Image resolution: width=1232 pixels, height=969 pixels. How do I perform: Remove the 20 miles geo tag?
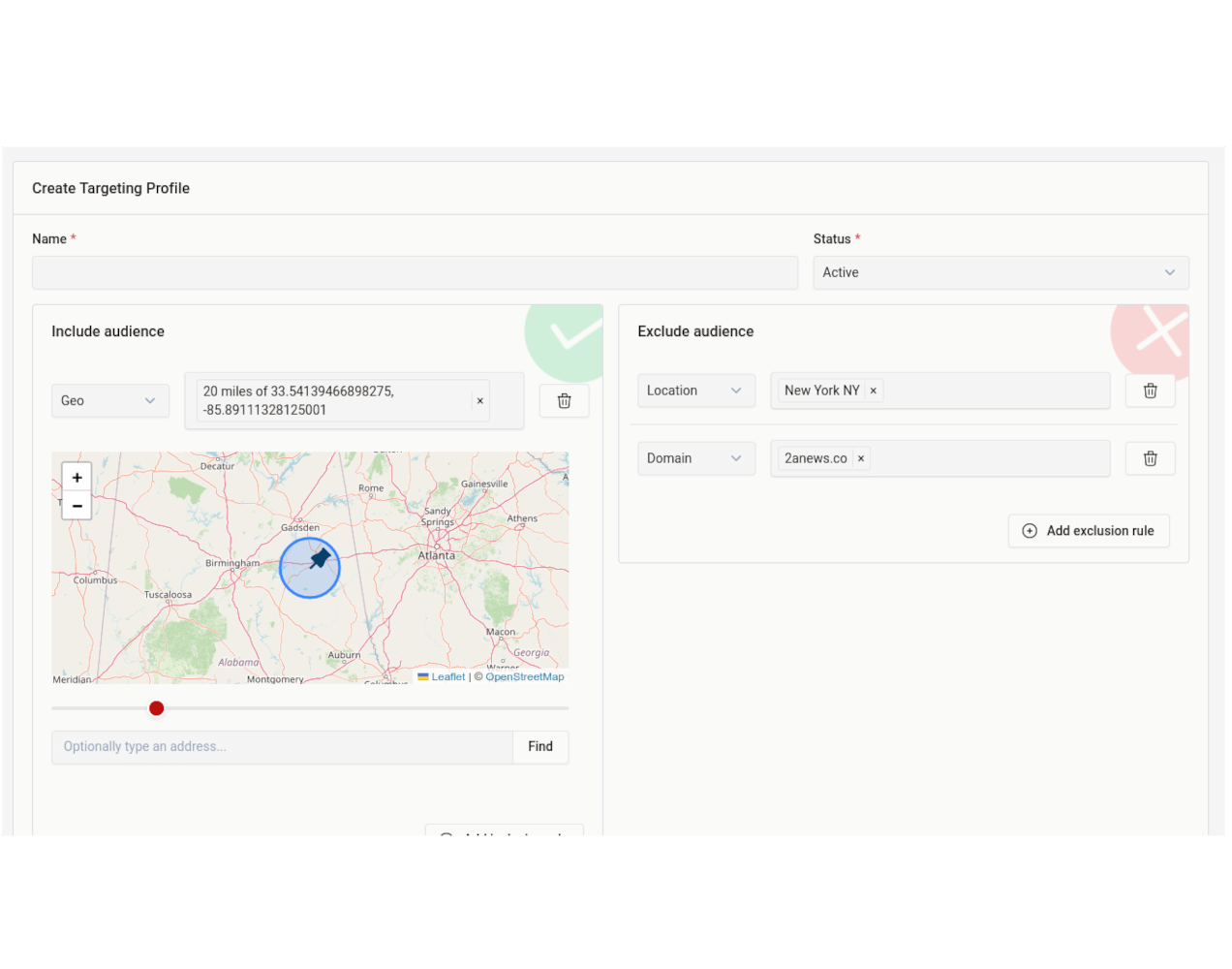[x=479, y=401]
